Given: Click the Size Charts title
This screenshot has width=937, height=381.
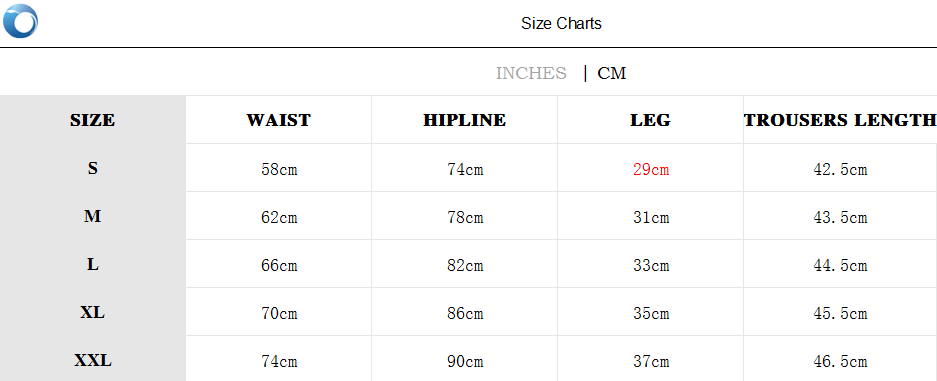Looking at the screenshot, I should (561, 24).
